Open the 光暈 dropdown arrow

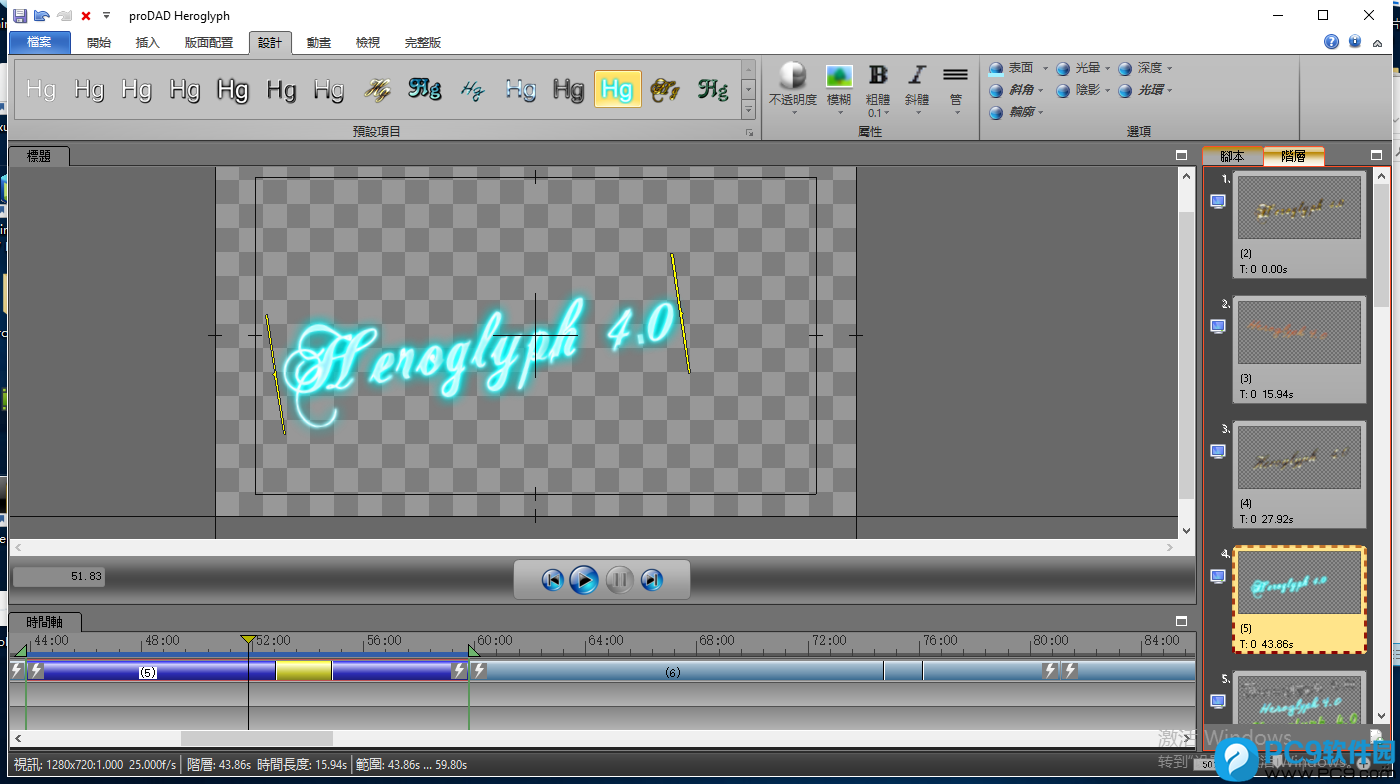pos(1108,69)
